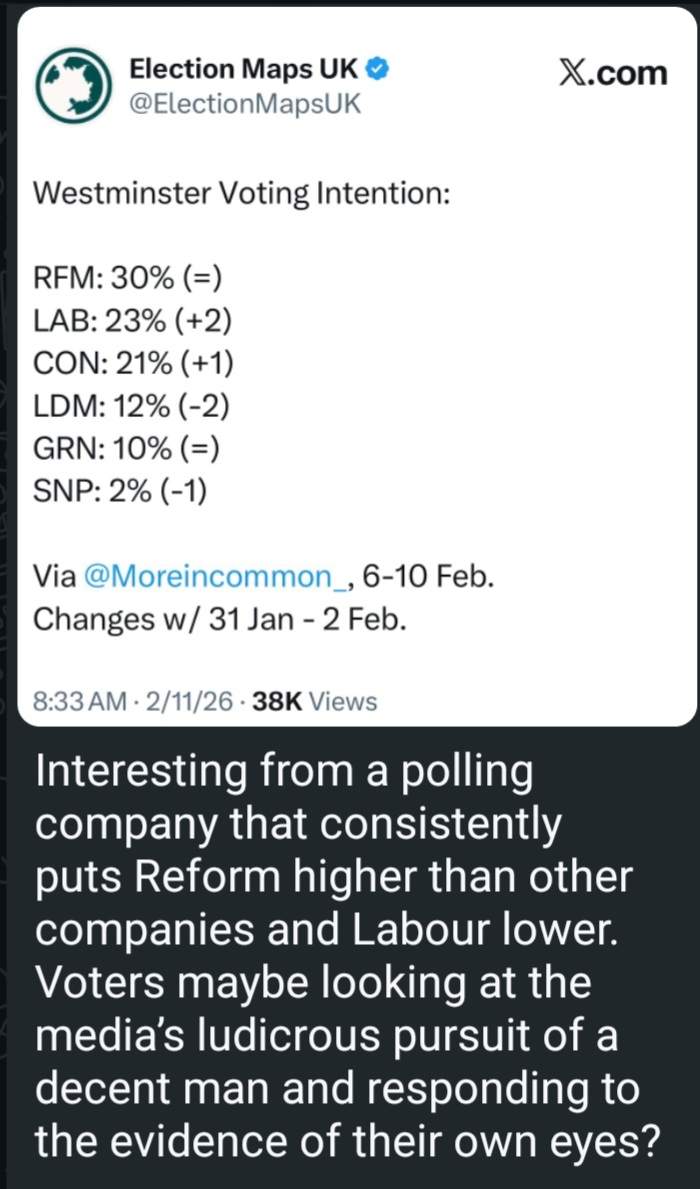Open the Election Maps UK display name
Screen dimensions: 700x1189
coord(244,70)
